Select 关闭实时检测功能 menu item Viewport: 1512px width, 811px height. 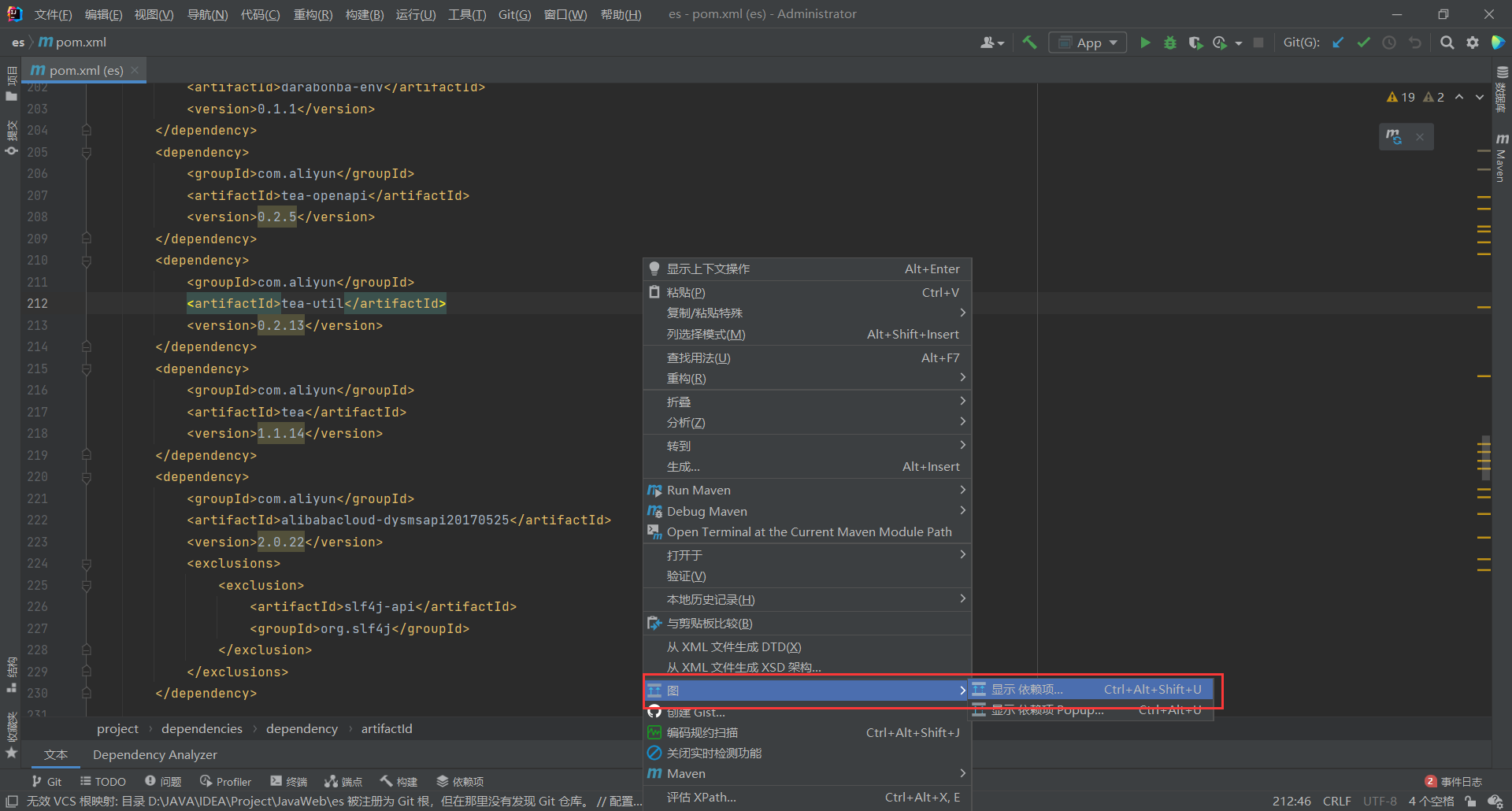pyautogui.click(x=807, y=753)
